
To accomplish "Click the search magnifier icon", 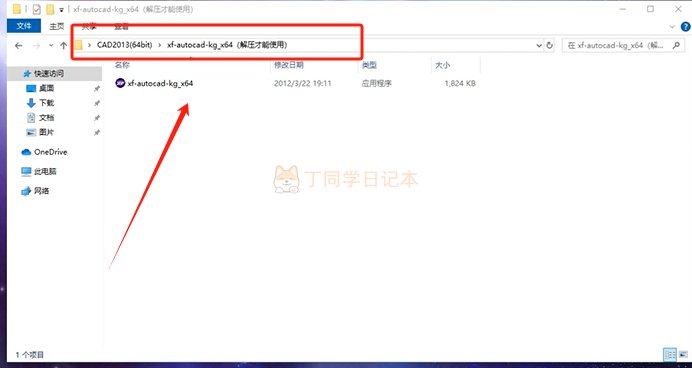I will pyautogui.click(x=676, y=45).
